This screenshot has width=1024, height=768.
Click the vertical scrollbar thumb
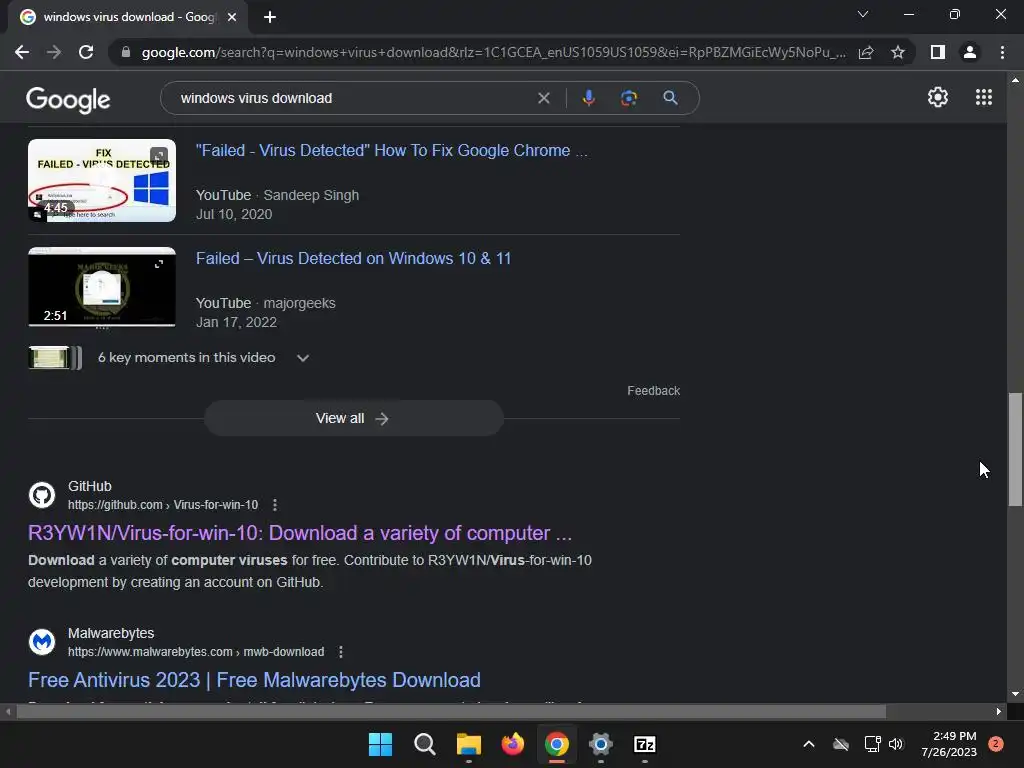1015,449
